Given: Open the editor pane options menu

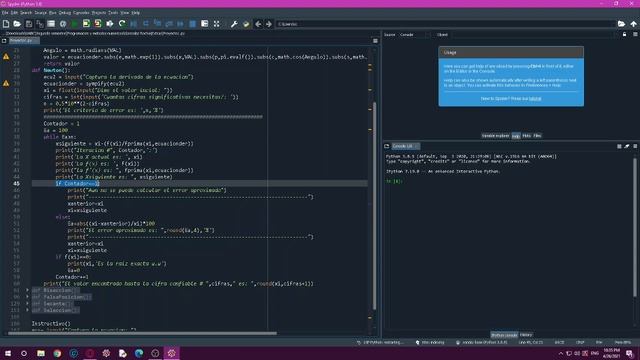Looking at the screenshot, I should (x=375, y=41).
